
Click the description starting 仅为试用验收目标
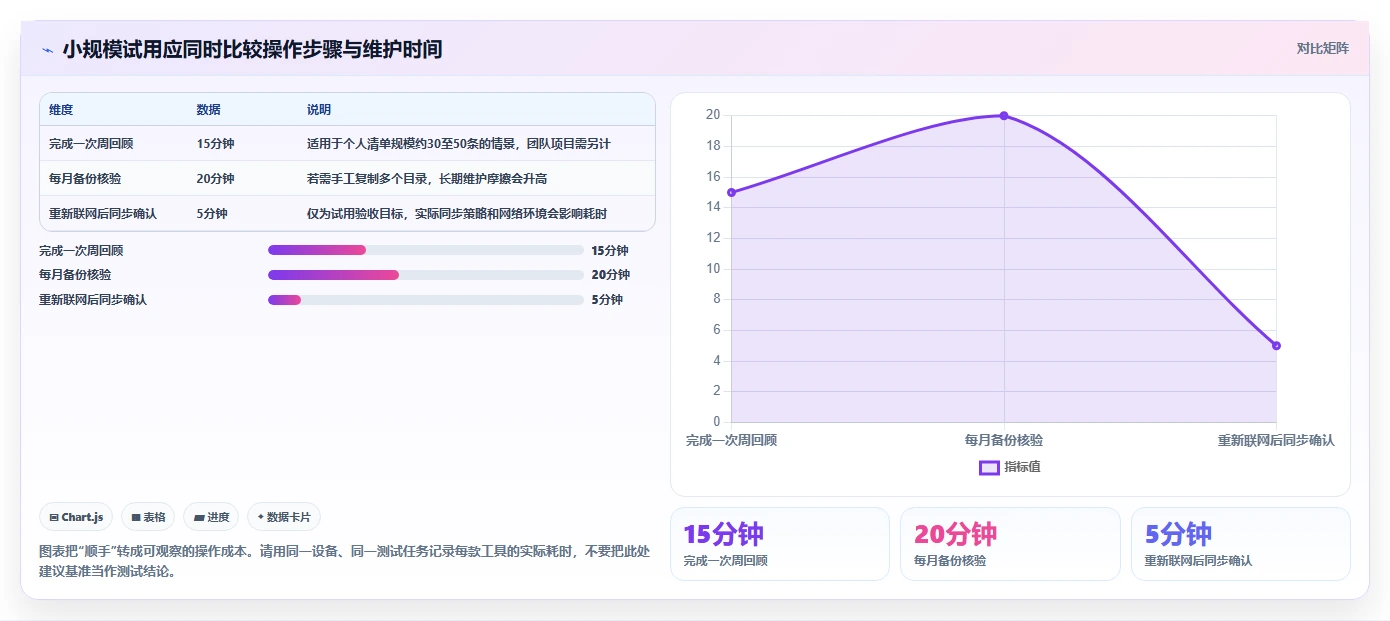[457, 214]
